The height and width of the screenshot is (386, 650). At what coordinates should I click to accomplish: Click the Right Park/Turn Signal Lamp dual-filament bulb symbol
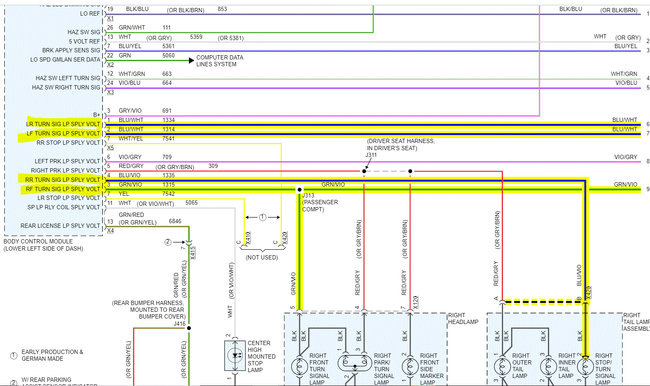[x=355, y=364]
